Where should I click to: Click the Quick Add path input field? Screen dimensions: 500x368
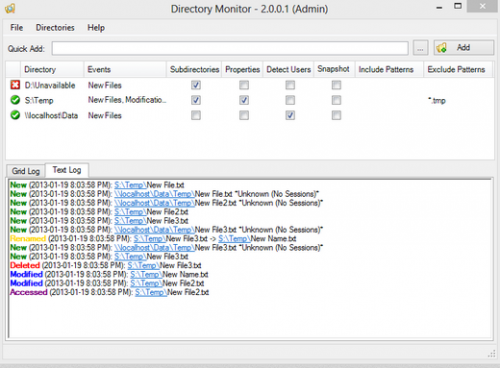point(230,48)
